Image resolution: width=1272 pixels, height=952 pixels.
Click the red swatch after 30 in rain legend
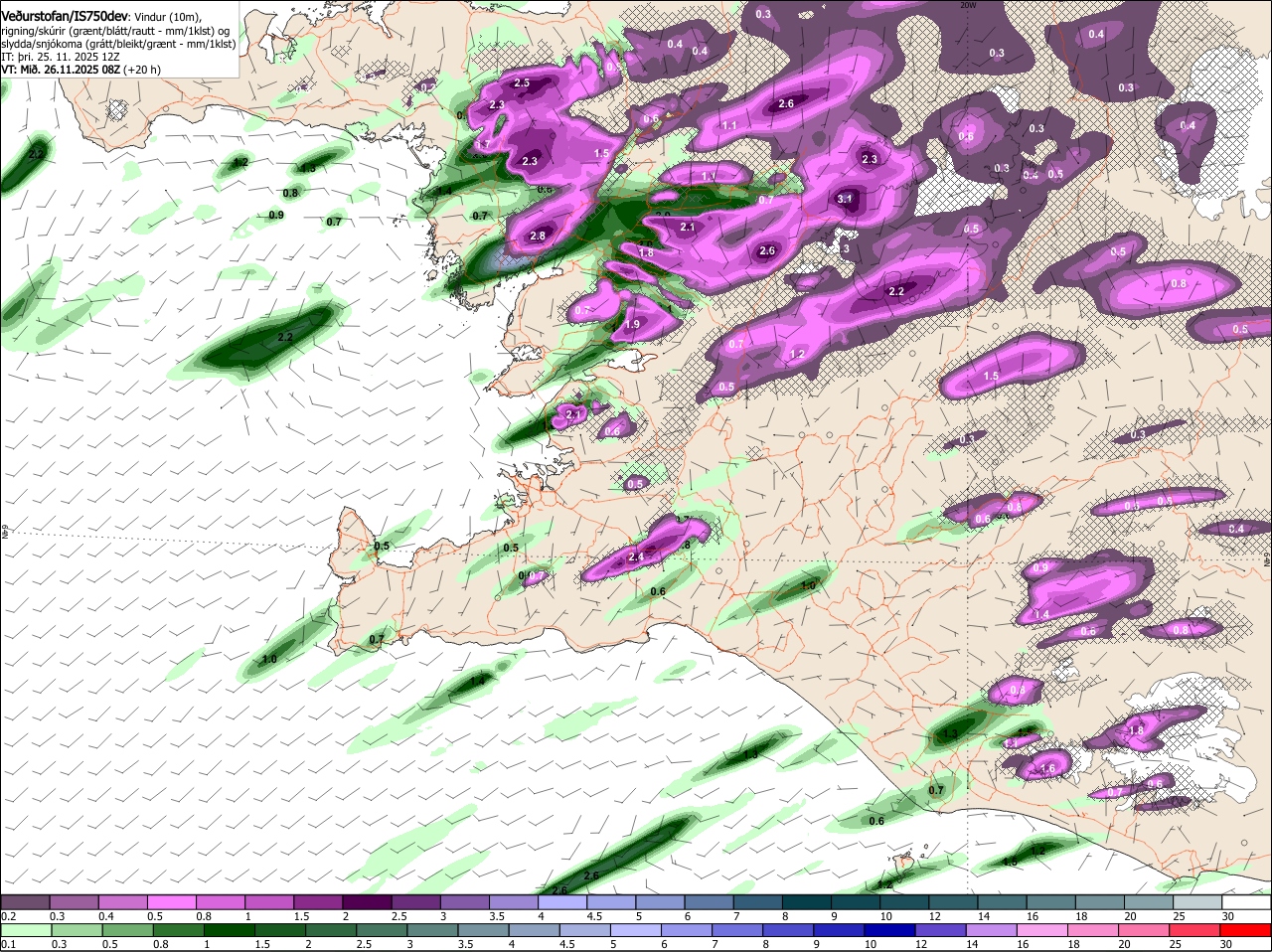[1247, 929]
